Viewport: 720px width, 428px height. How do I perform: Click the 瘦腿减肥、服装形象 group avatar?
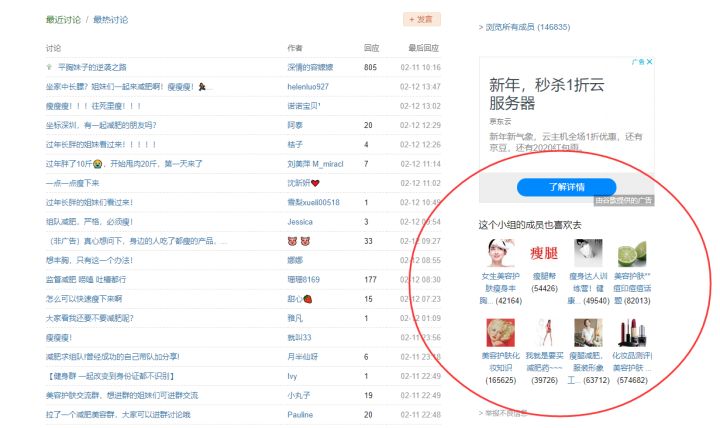tap(588, 332)
